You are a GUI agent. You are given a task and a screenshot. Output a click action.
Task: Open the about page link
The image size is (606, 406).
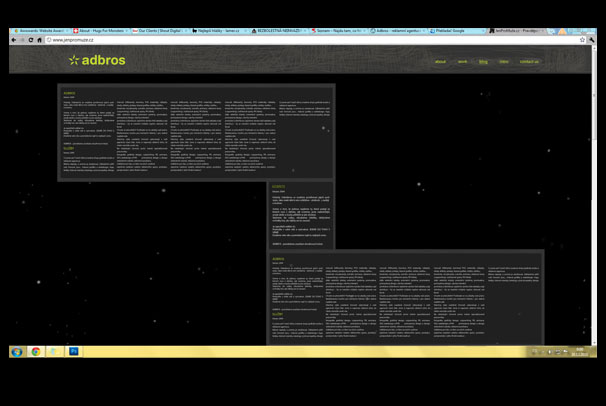tap(440, 61)
